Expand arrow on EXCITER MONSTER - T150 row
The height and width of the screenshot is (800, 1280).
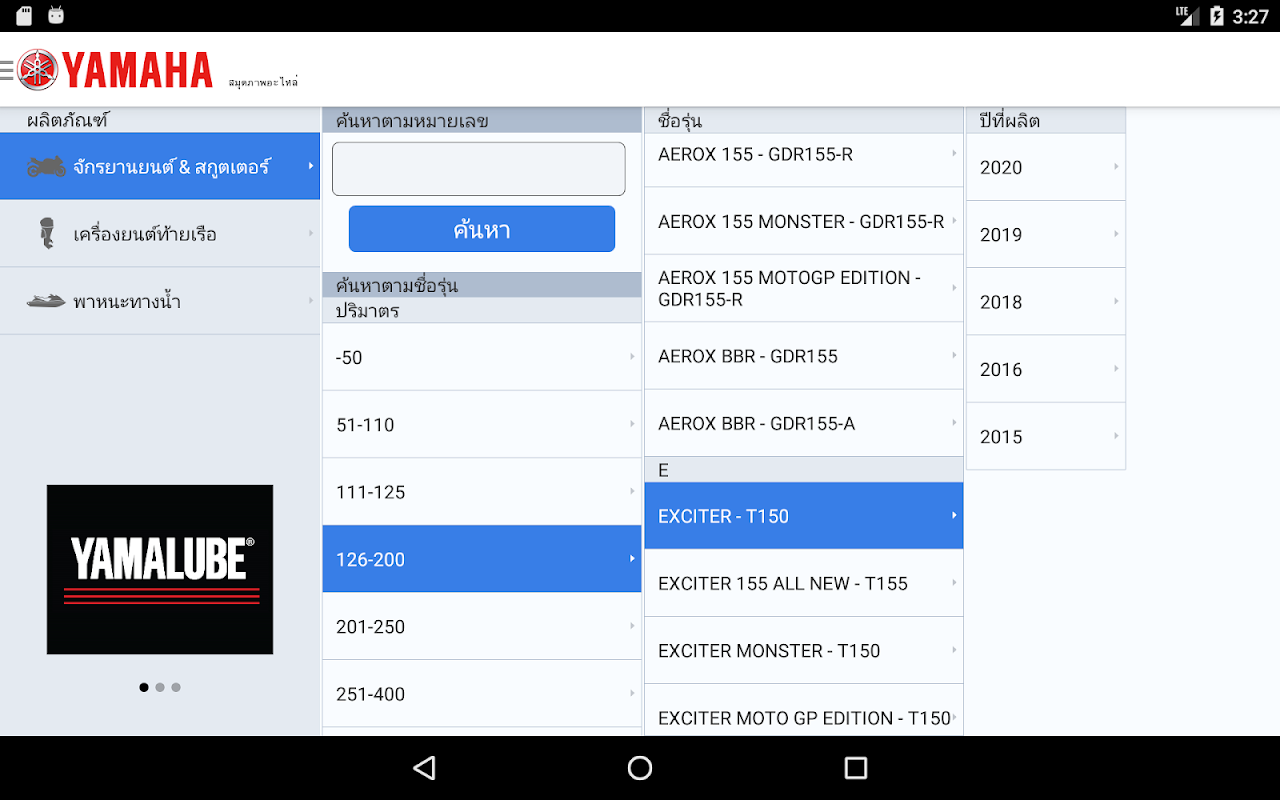(x=954, y=649)
